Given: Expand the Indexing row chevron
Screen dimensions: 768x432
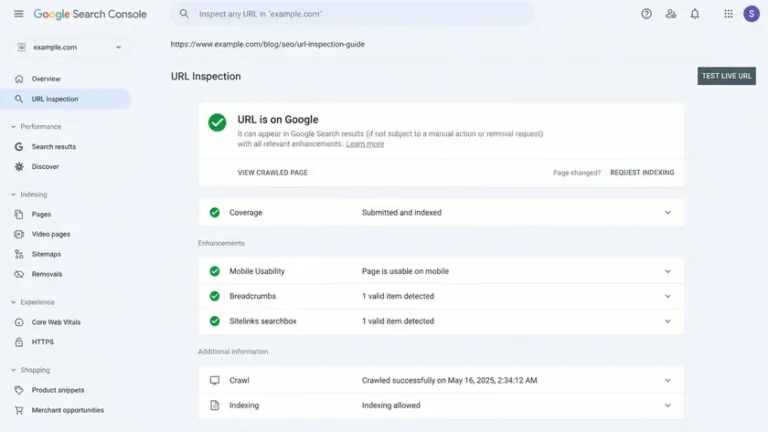Looking at the screenshot, I should tap(668, 405).
